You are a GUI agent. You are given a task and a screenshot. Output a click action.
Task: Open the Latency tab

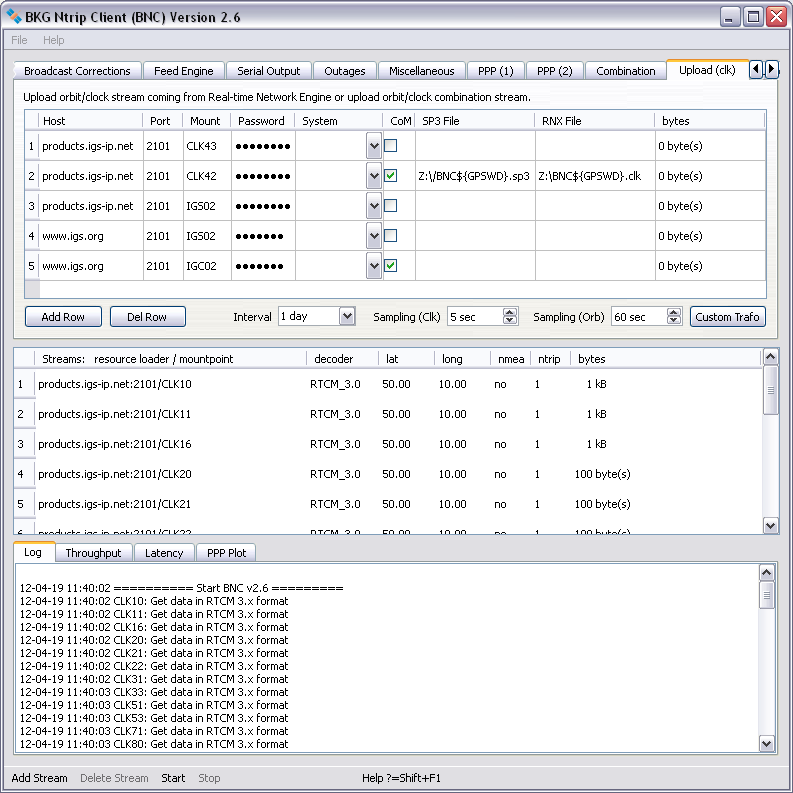click(164, 553)
